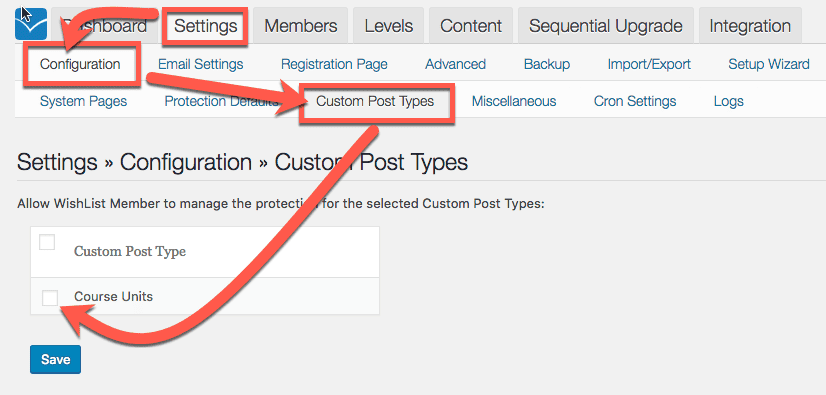Open the Miscellaneous link
The width and height of the screenshot is (826, 395).
514,101
